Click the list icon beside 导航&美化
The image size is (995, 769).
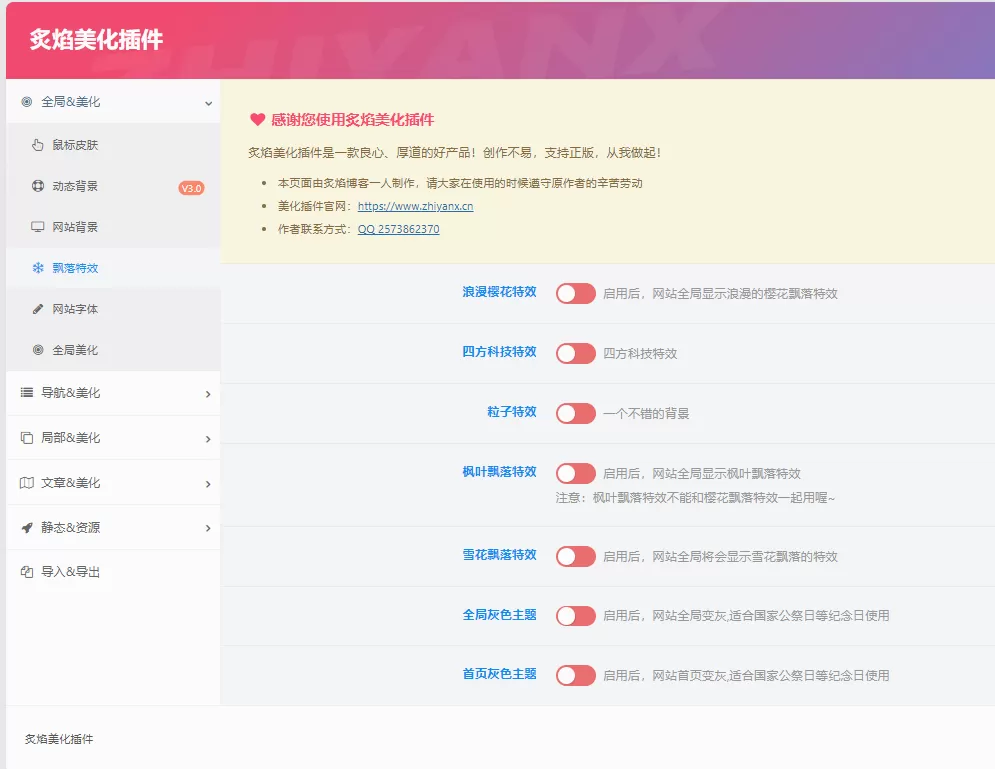[x=27, y=393]
